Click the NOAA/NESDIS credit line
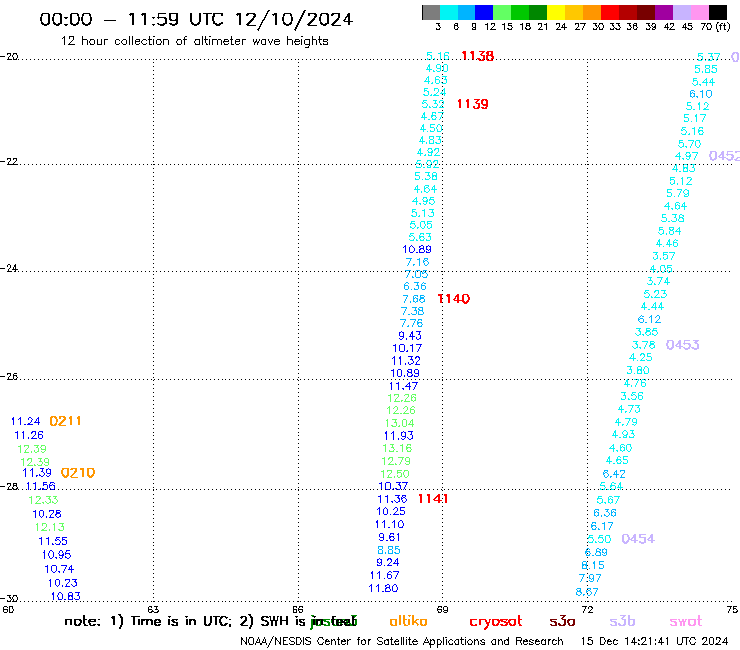The width and height of the screenshot is (740, 650). pyautogui.click(x=402, y=641)
